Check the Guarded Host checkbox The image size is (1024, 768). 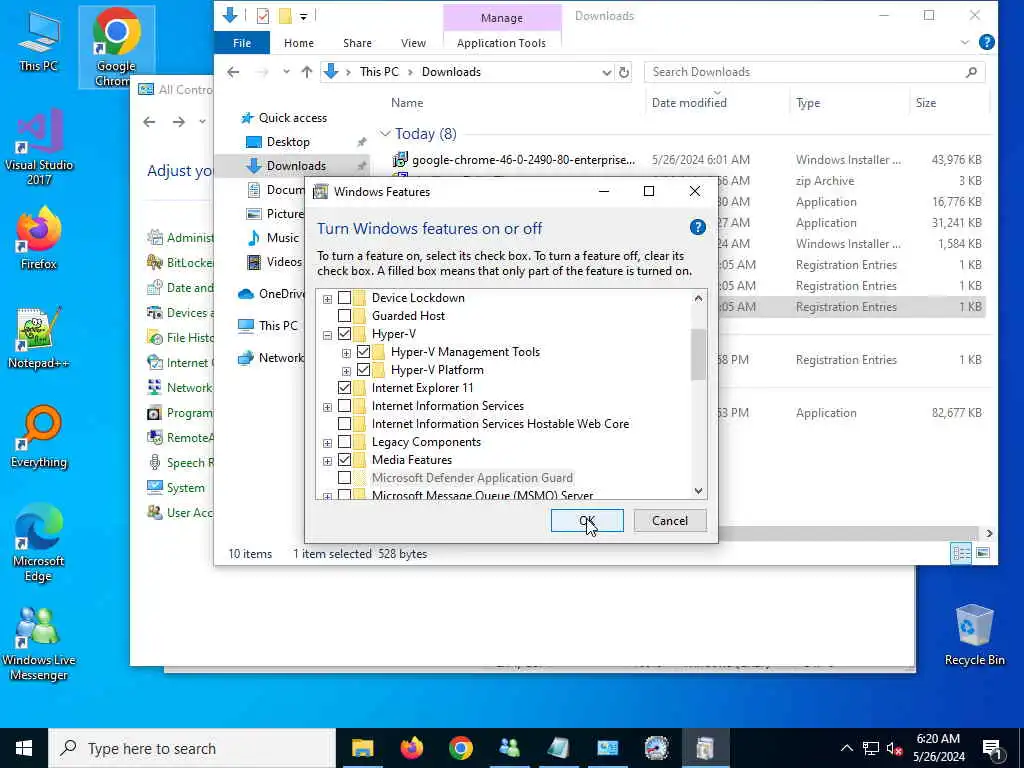point(344,315)
